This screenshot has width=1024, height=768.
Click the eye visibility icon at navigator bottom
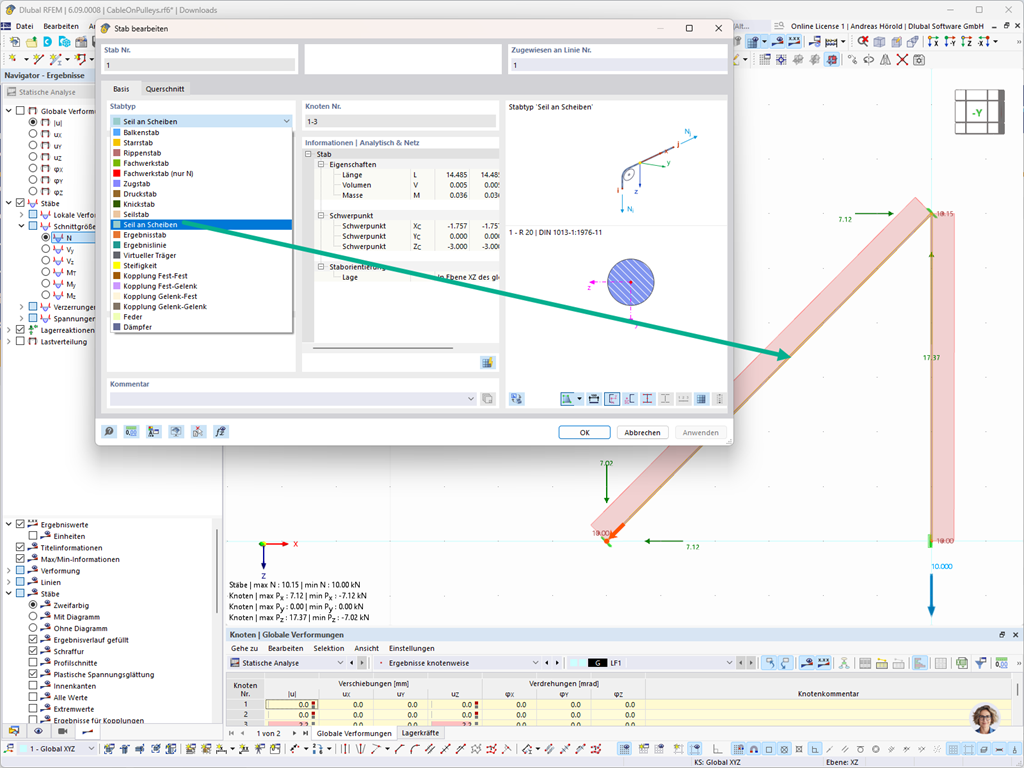pyautogui.click(x=39, y=731)
